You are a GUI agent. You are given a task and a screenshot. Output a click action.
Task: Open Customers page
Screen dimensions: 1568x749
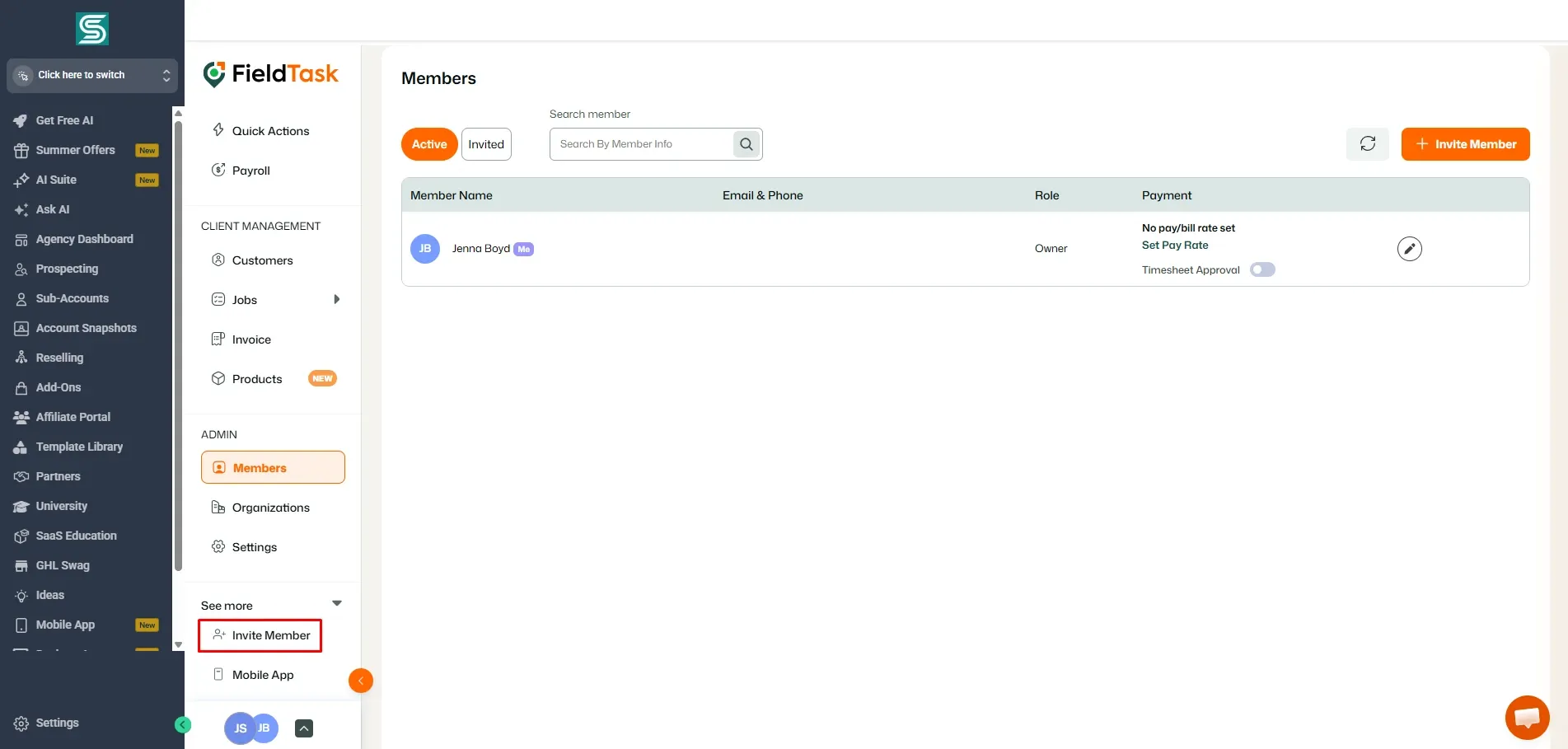262,260
